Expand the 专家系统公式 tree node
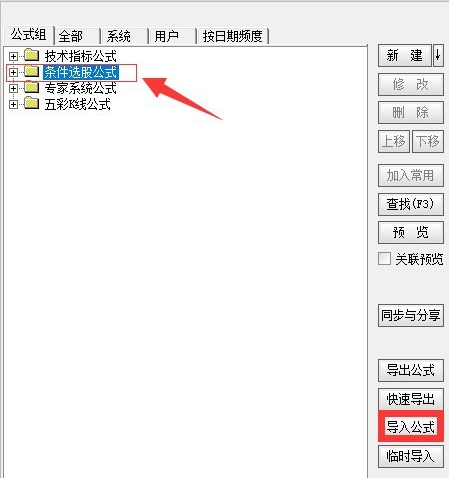Image resolution: width=449 pixels, height=478 pixels. tap(13, 88)
